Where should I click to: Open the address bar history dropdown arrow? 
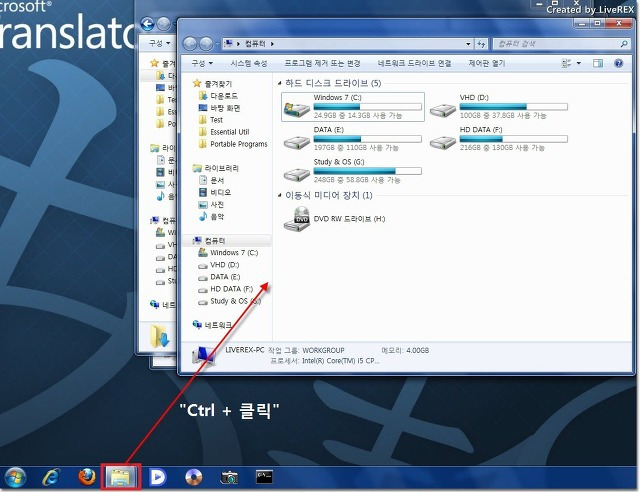coord(468,44)
